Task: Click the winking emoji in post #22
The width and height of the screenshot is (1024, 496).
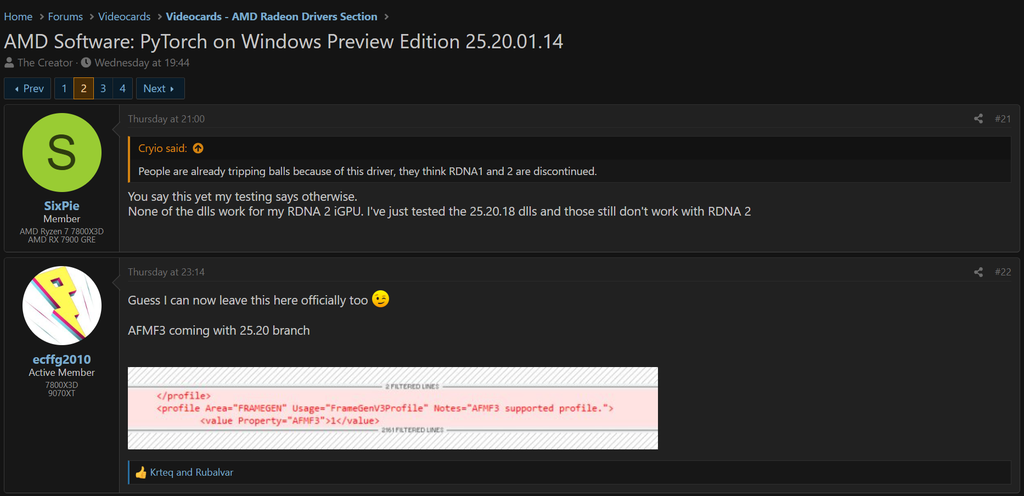Action: click(x=381, y=300)
